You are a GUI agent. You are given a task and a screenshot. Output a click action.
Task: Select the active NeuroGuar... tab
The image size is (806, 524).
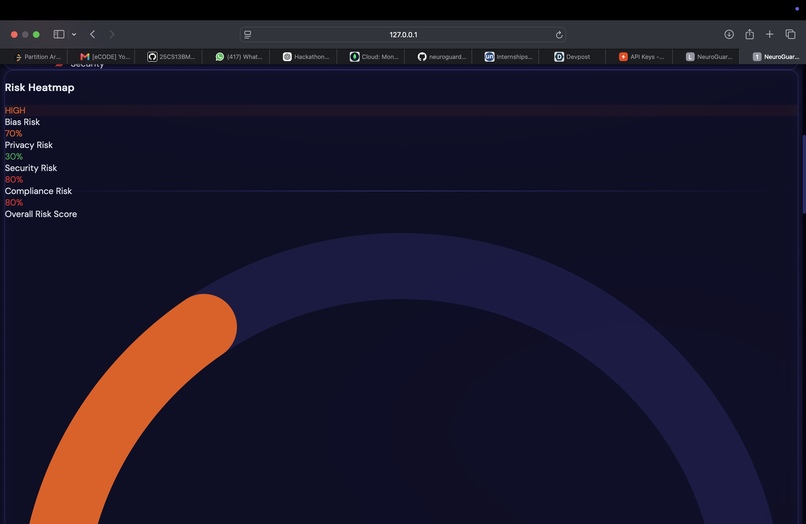point(773,57)
